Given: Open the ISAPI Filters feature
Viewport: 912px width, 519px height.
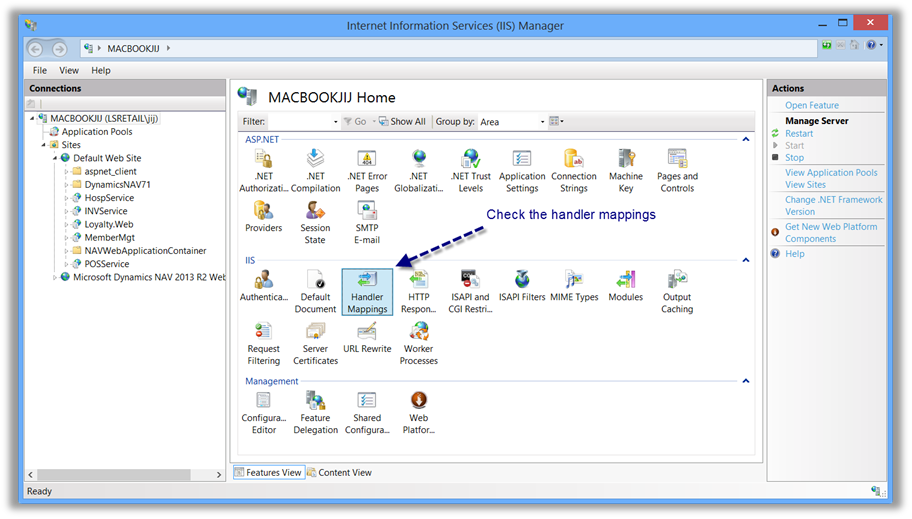Looking at the screenshot, I should (x=522, y=286).
